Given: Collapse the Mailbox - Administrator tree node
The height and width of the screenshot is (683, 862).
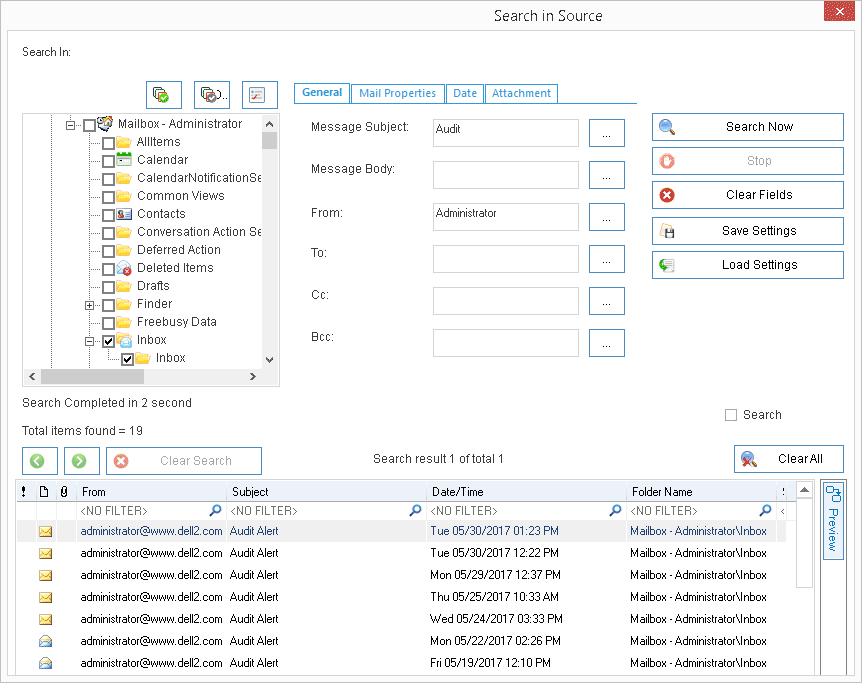Looking at the screenshot, I should coord(70,125).
